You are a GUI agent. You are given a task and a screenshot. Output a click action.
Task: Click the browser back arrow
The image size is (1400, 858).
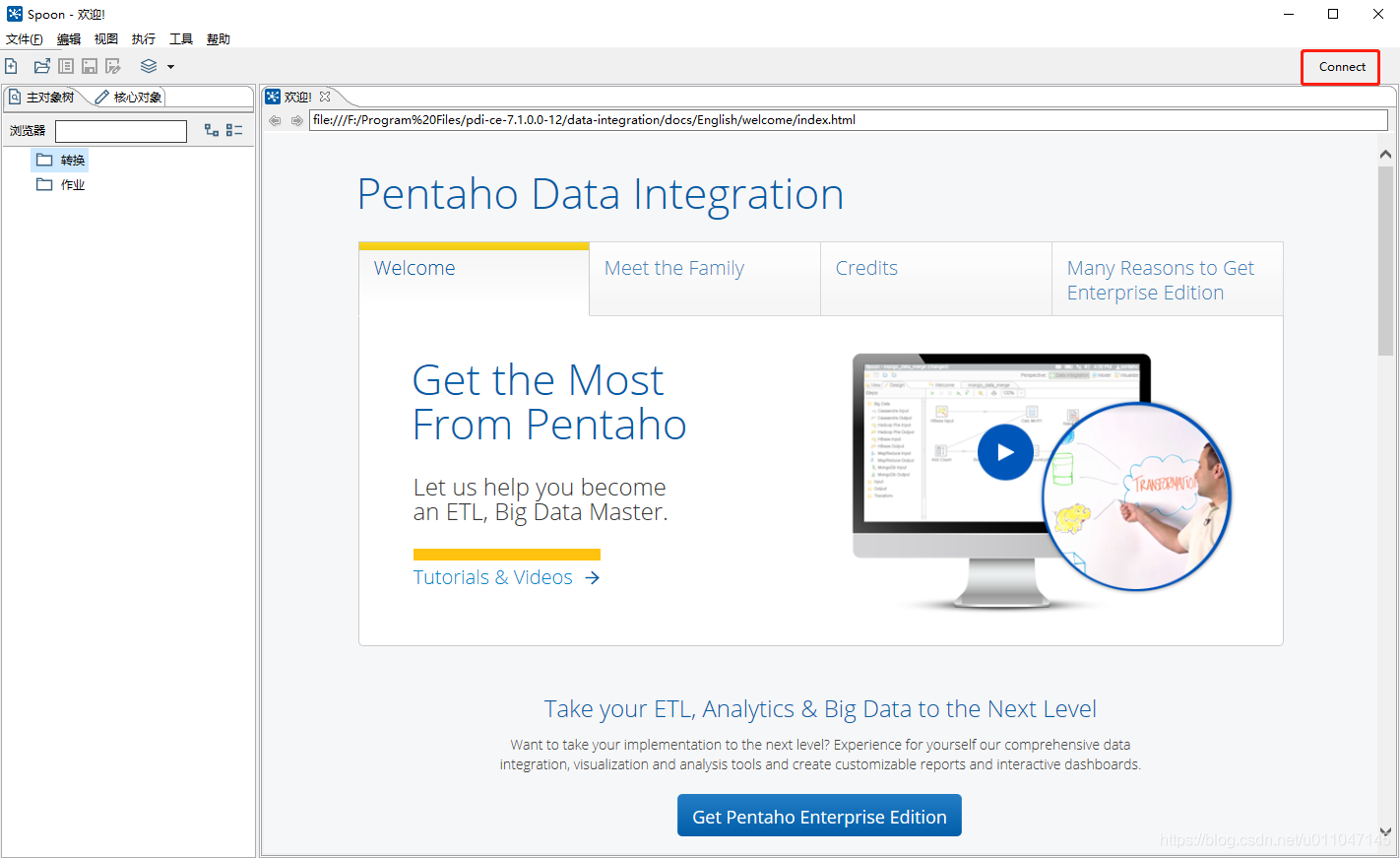coord(275,120)
